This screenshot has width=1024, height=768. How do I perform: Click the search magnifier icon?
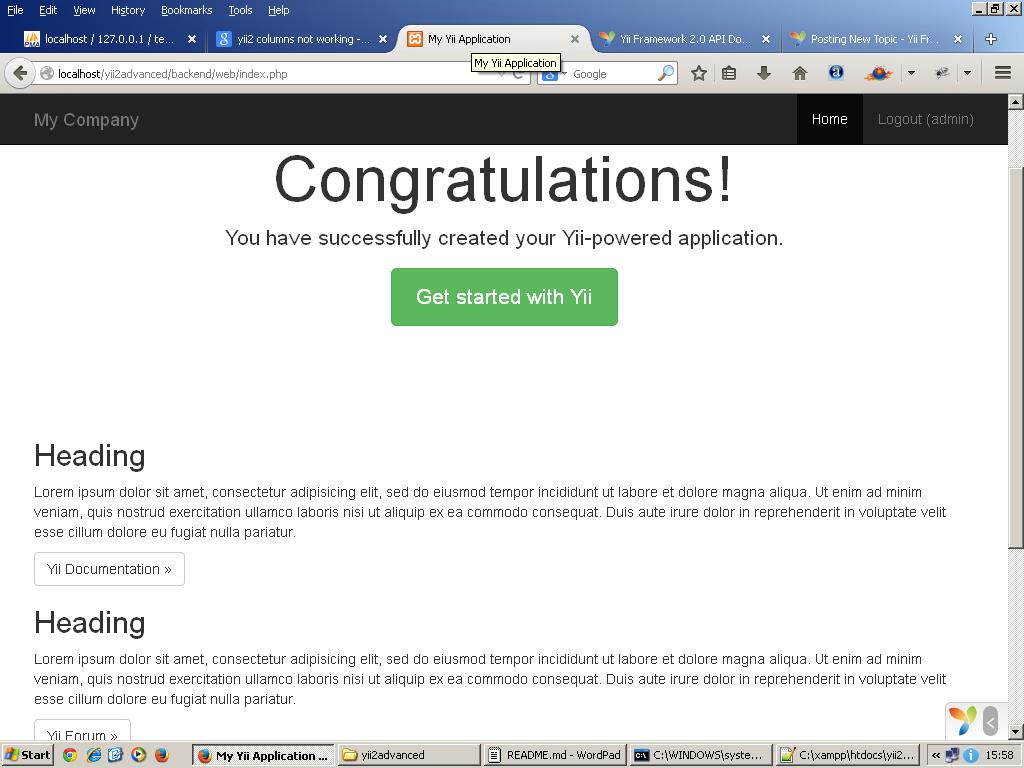coord(665,73)
